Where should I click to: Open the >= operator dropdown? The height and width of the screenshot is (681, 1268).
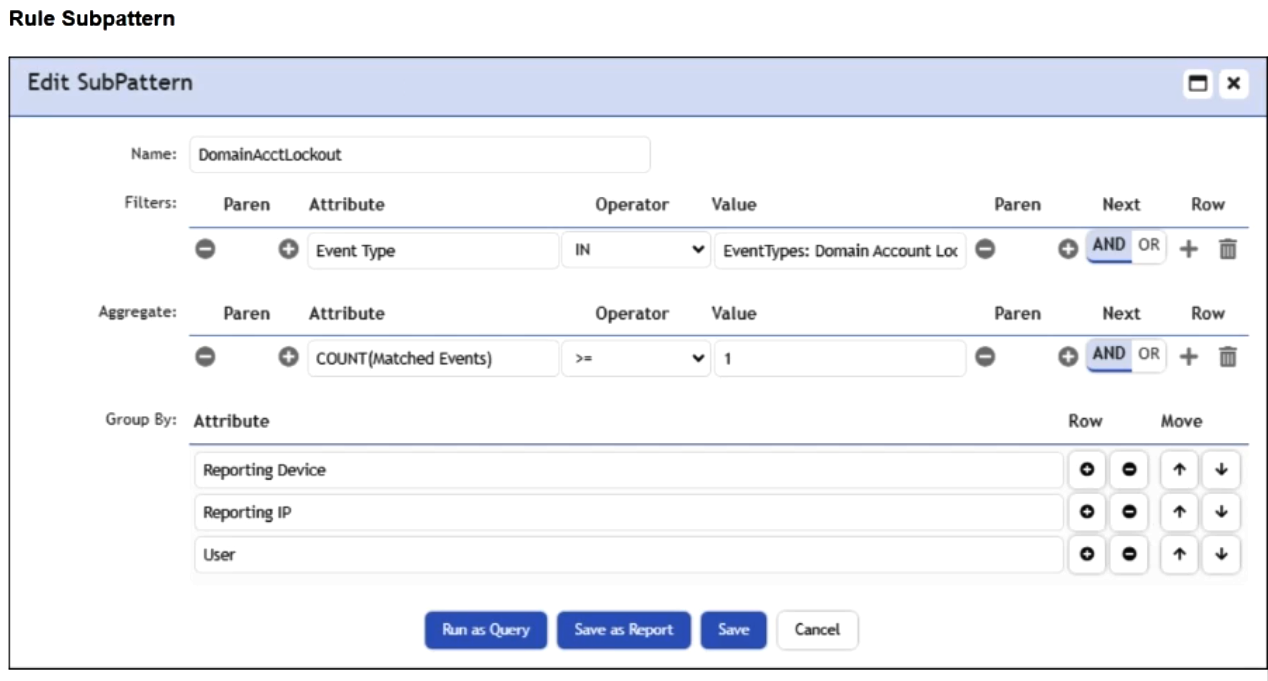point(636,357)
